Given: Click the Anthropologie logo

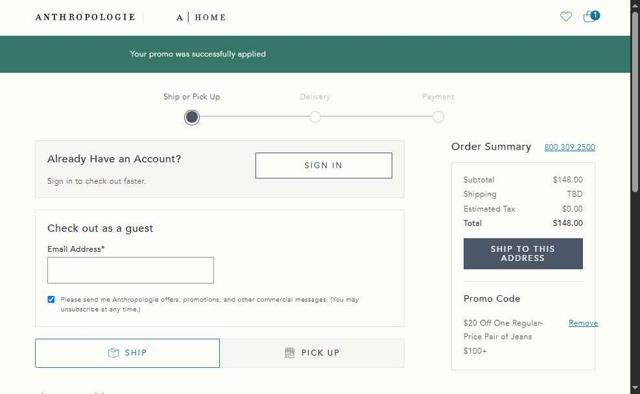Looking at the screenshot, I should [85, 17].
